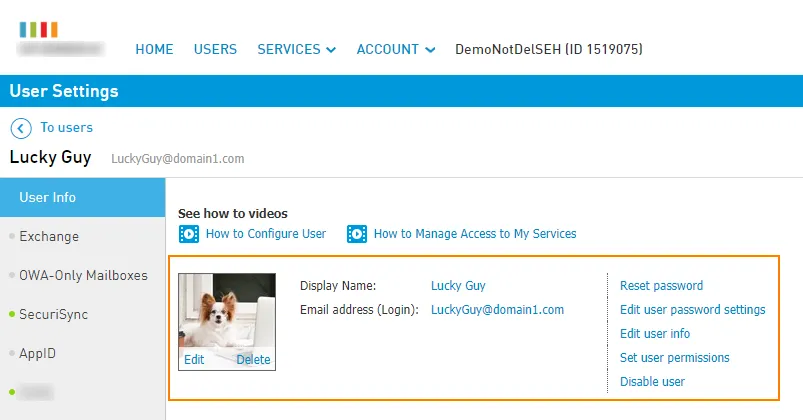The width and height of the screenshot is (803, 420).
Task: Click the Lucky Guy page heading
Action: click(50, 157)
